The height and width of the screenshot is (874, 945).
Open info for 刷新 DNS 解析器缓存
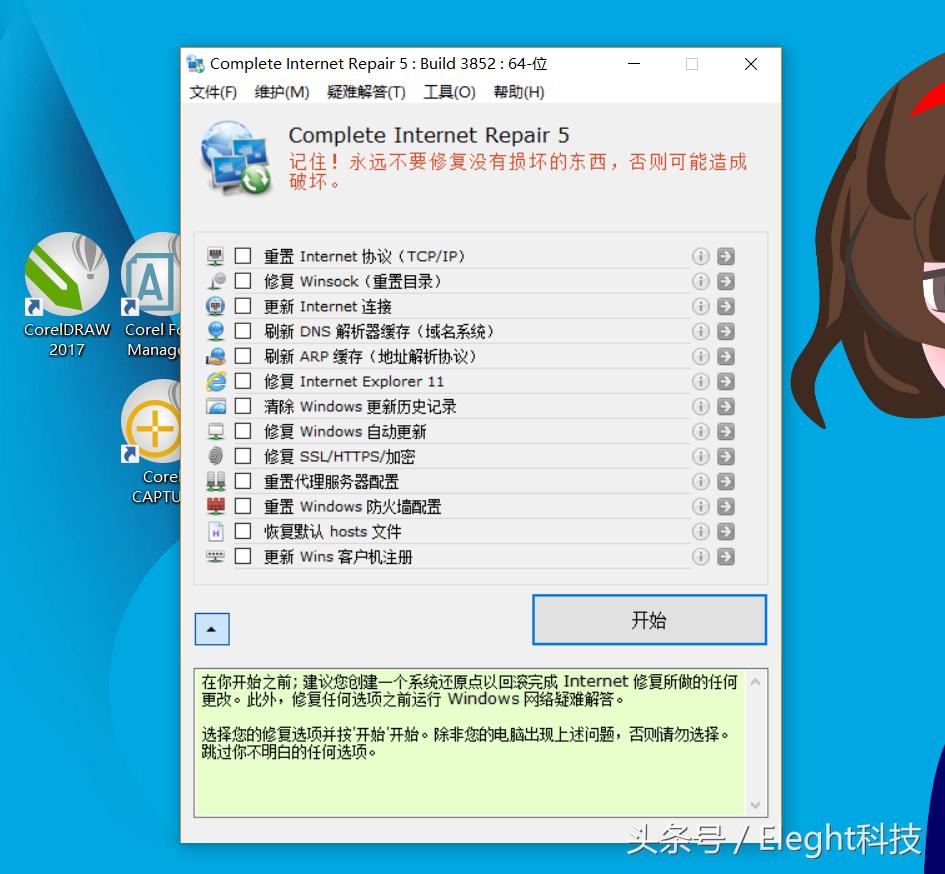[x=700, y=331]
